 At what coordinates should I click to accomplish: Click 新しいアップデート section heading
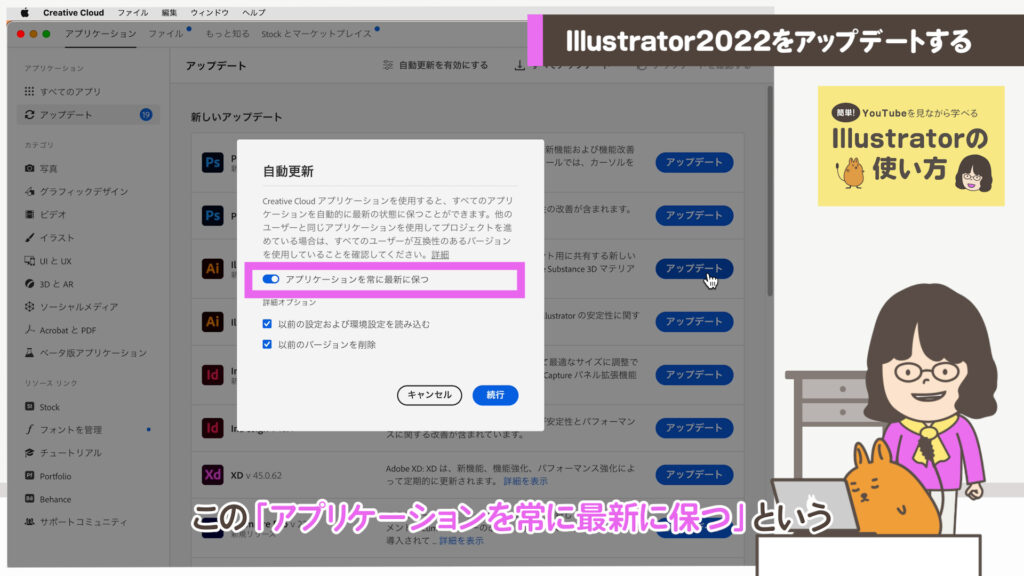[236, 118]
